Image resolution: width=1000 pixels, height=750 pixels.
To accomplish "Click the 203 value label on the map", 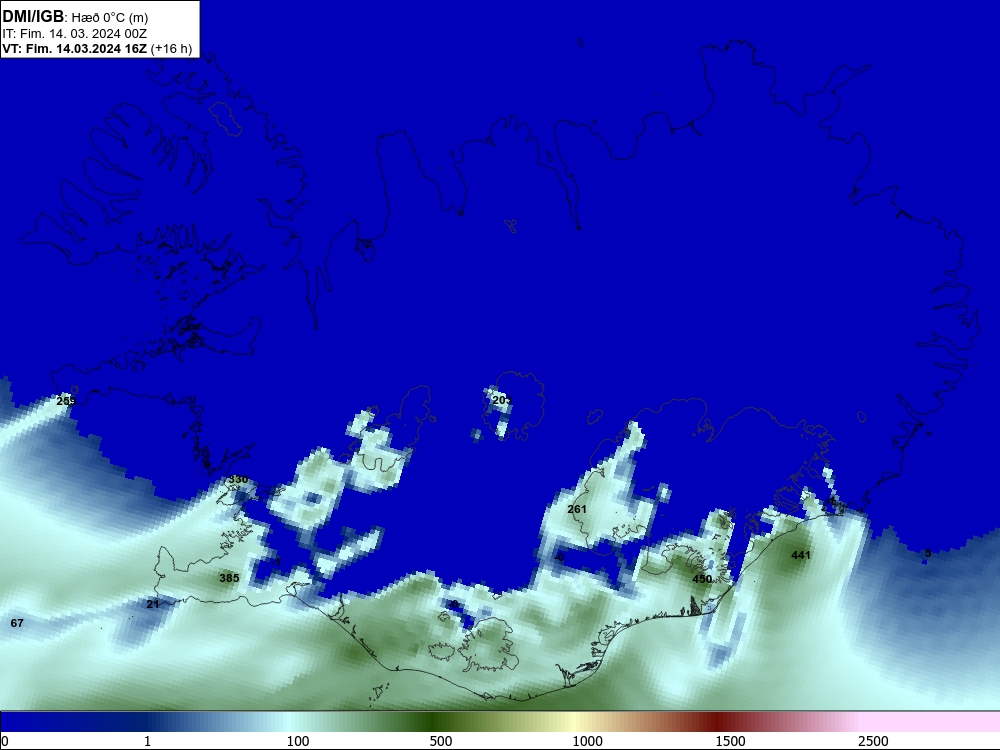I will (x=502, y=400).
